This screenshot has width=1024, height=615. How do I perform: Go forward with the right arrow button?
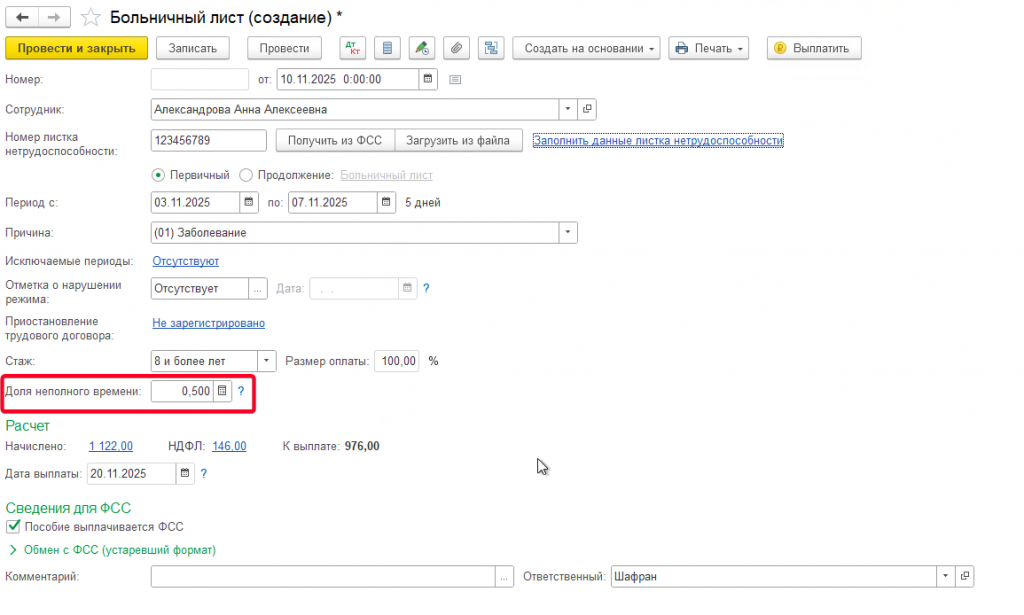pyautogui.click(x=54, y=18)
